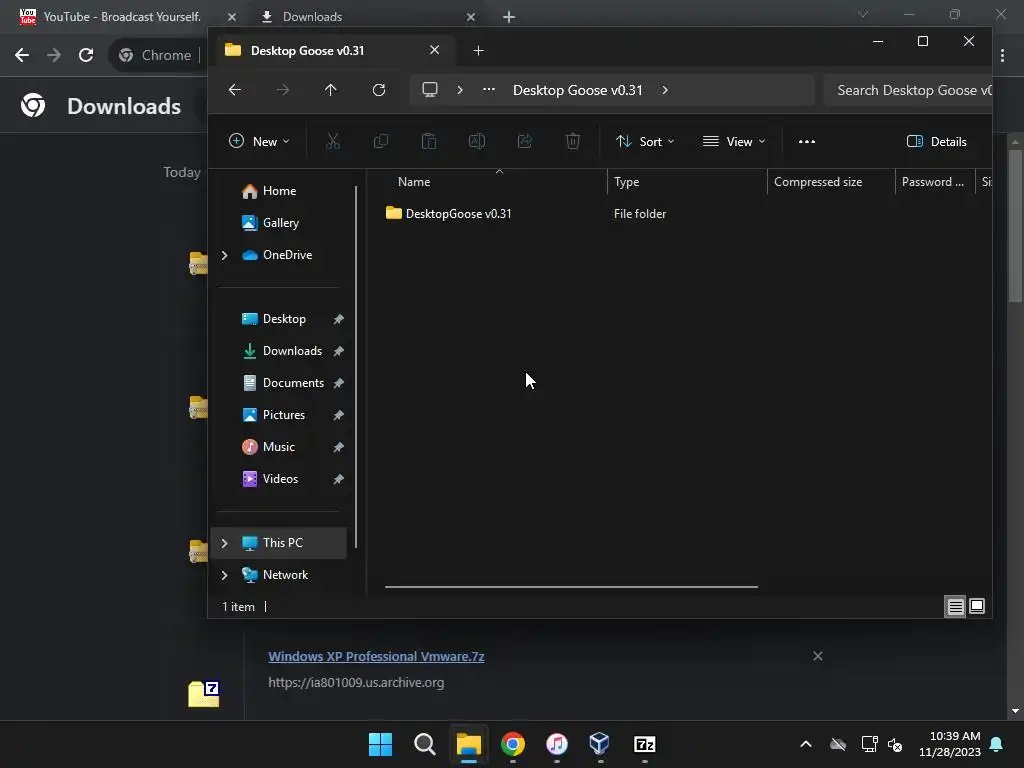The height and width of the screenshot is (768, 1024).
Task: Open OneDrive in navigation pane
Action: [x=287, y=255]
